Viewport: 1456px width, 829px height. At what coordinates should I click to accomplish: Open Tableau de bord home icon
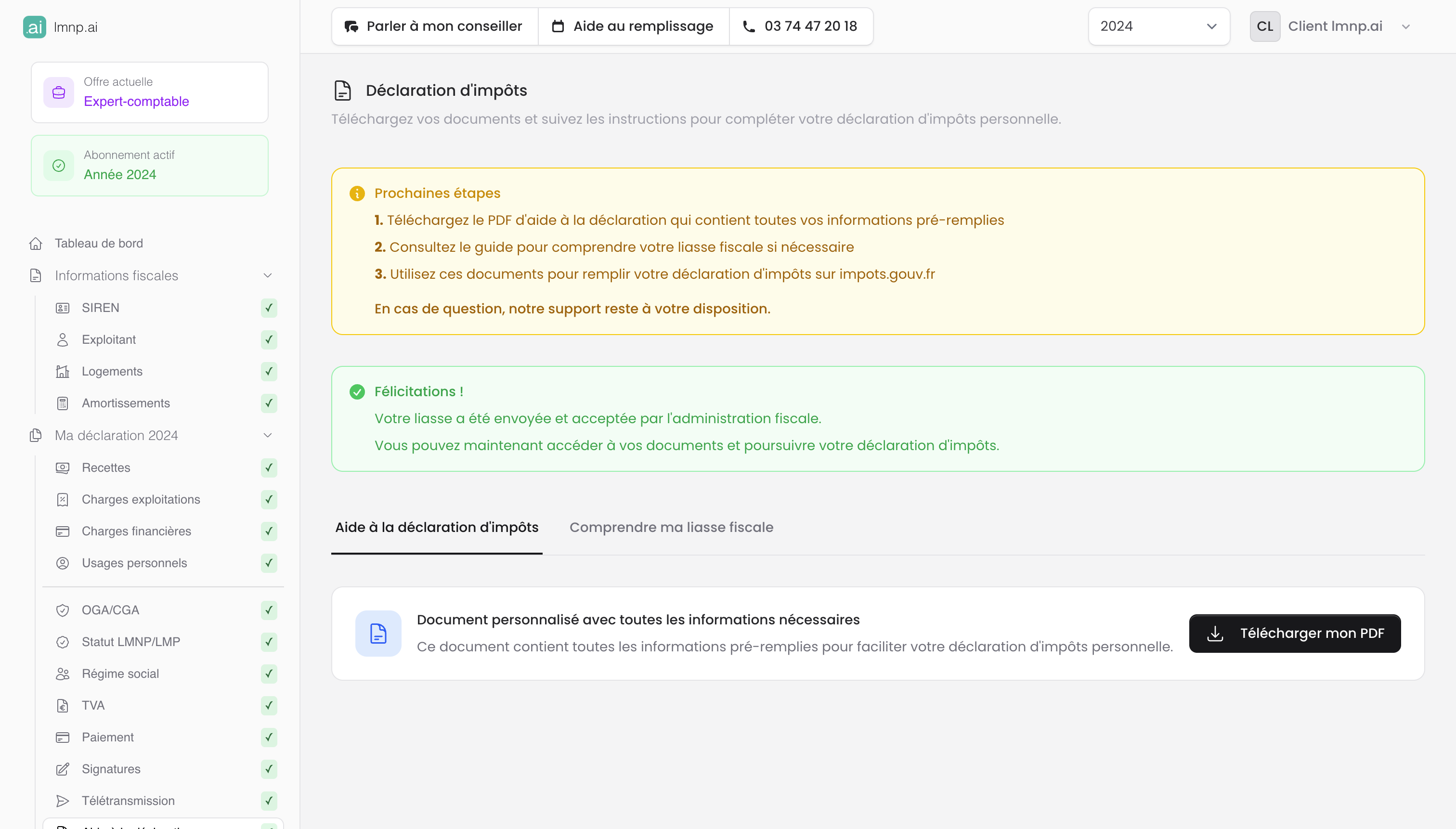point(36,244)
